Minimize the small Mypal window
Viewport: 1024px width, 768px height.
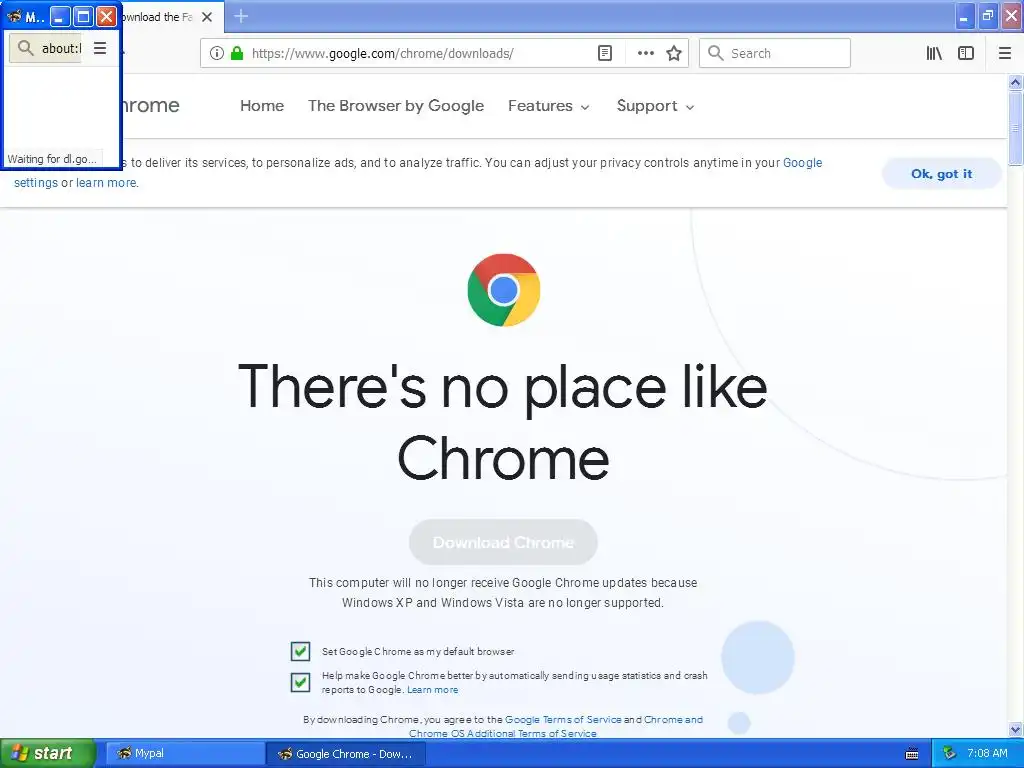point(60,16)
